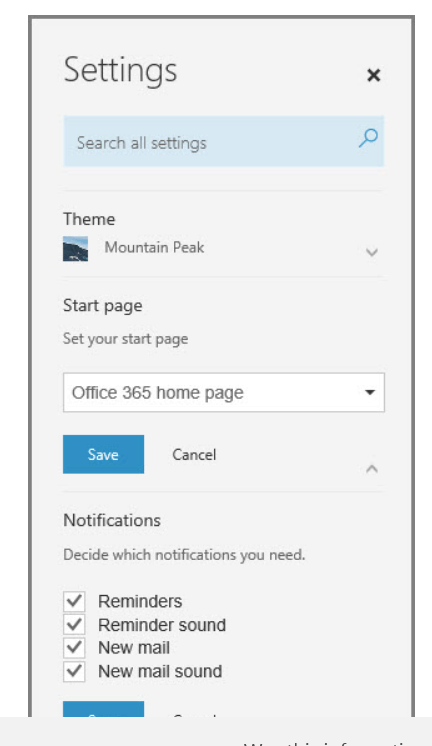Disable the Reminder sound checkbox

click(x=74, y=625)
